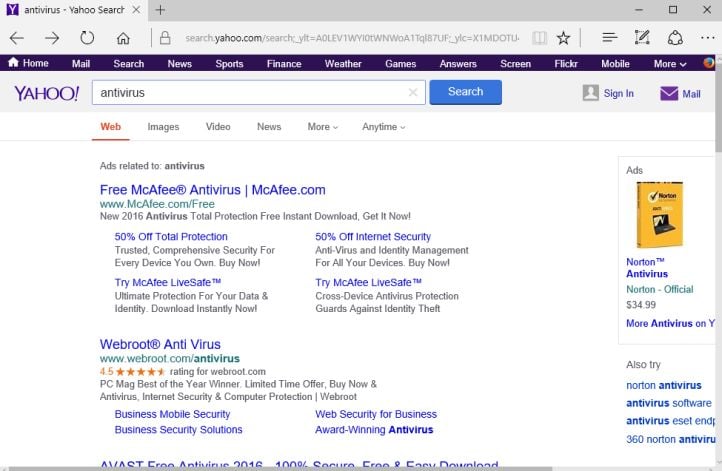Select the Web results tab

click(x=111, y=127)
